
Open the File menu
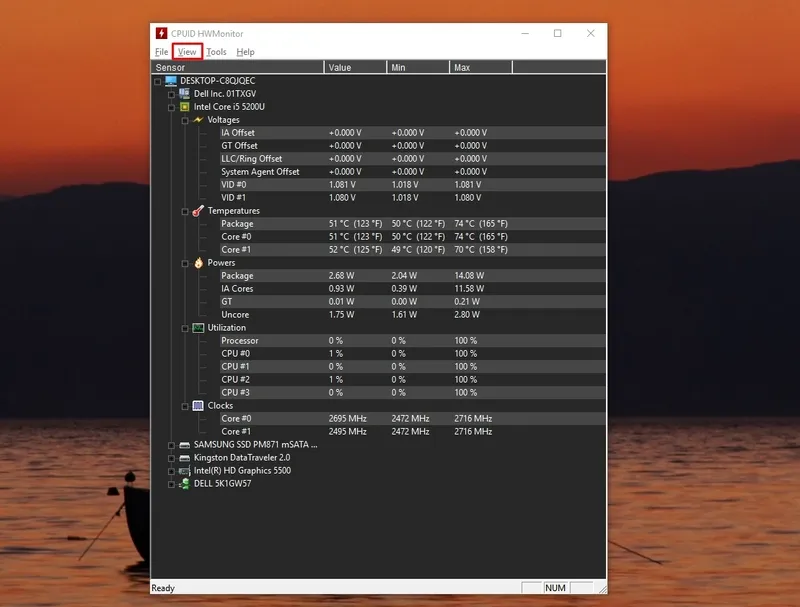coord(161,52)
